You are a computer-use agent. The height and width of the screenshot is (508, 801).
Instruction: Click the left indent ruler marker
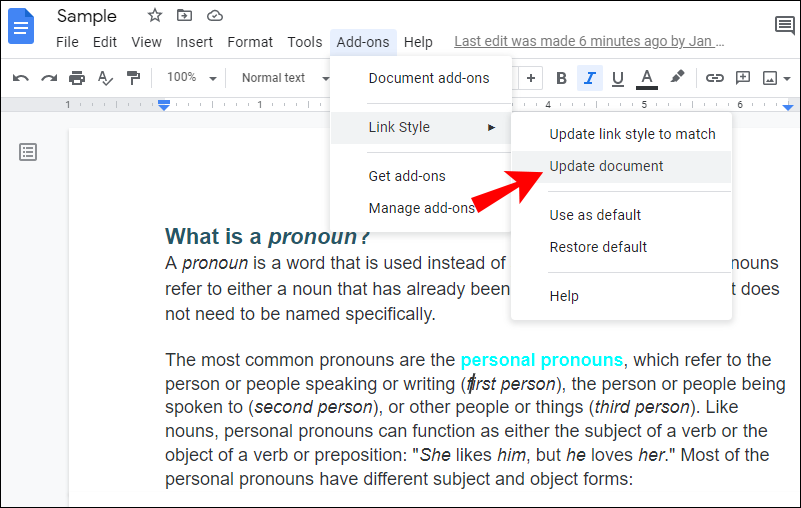click(x=163, y=105)
